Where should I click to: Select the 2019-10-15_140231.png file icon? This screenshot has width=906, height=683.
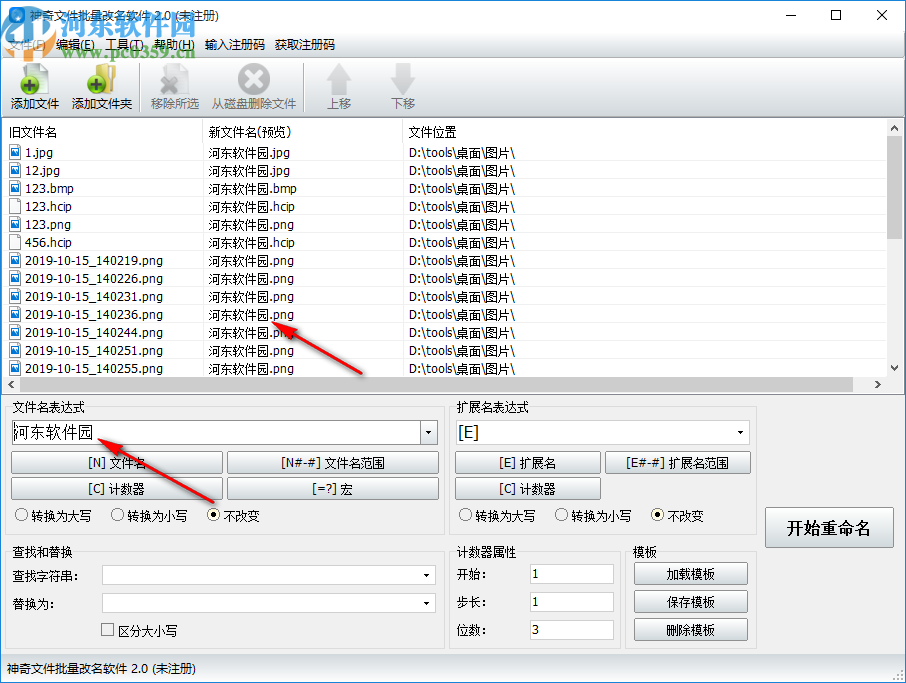point(16,296)
